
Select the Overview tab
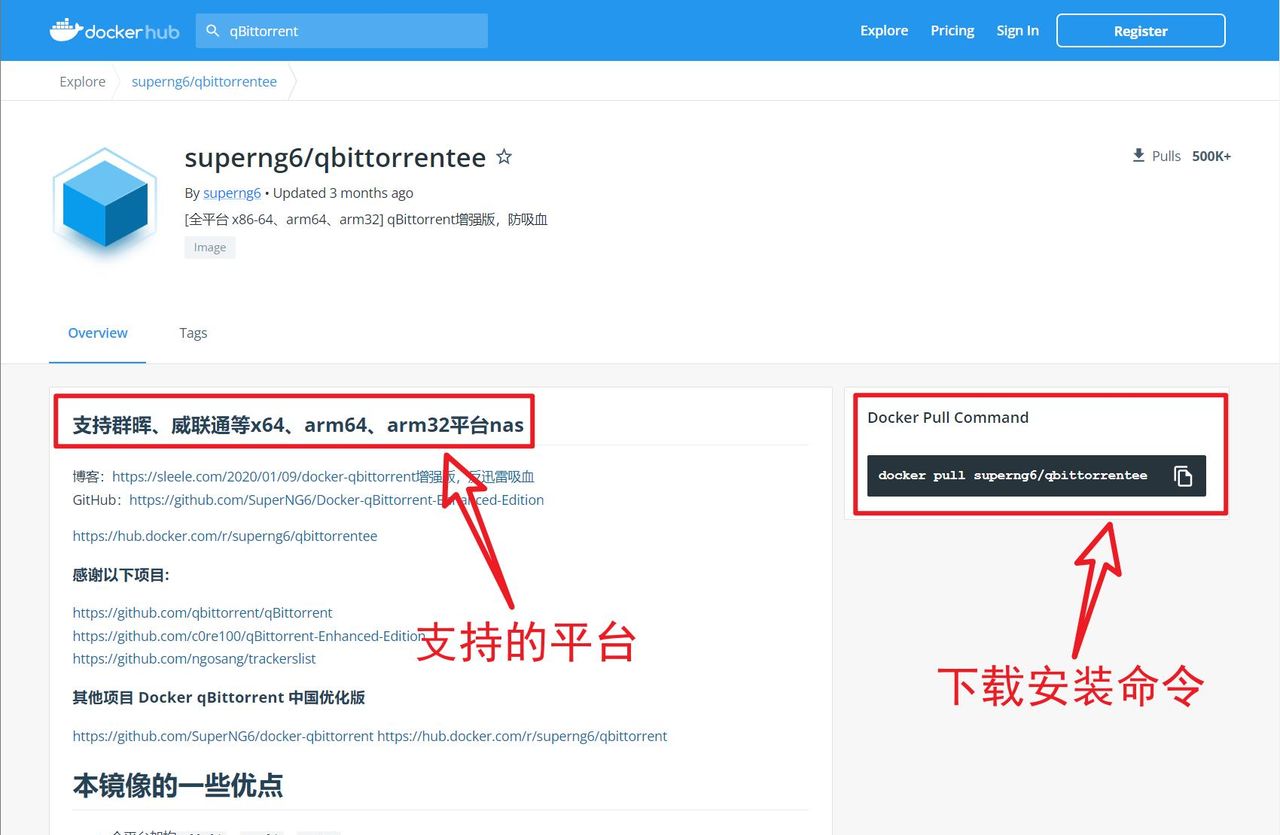tap(98, 333)
